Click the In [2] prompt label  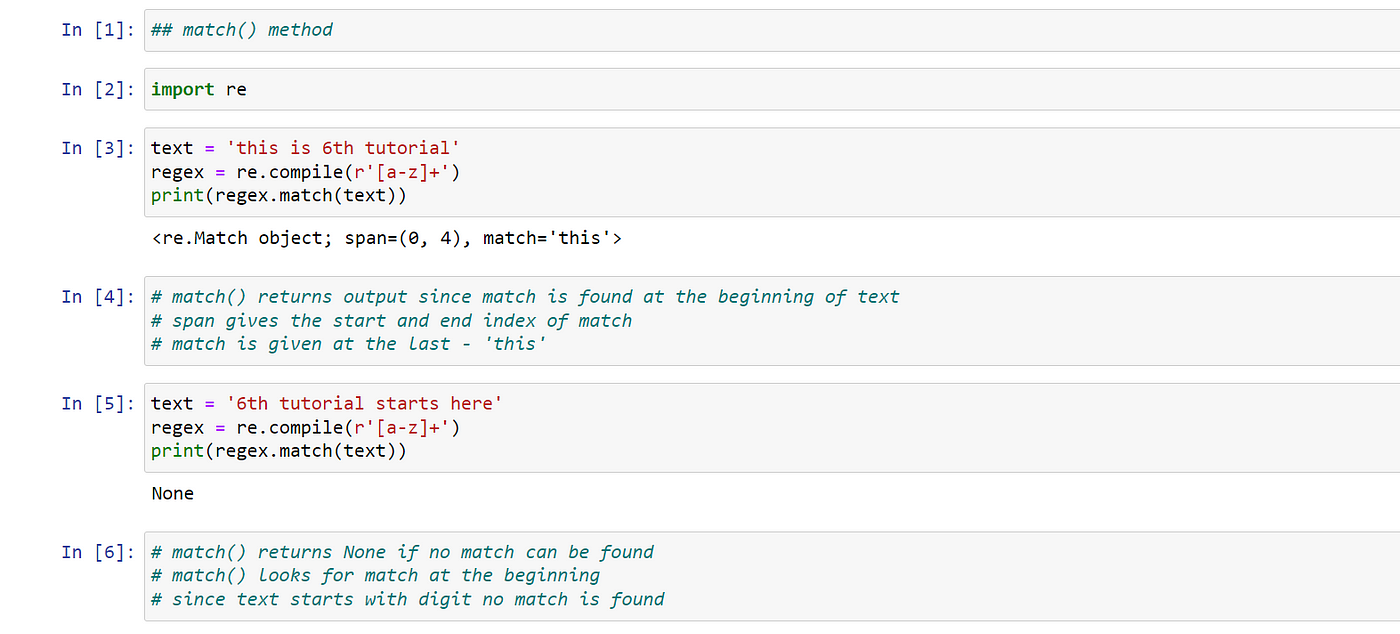tap(98, 89)
